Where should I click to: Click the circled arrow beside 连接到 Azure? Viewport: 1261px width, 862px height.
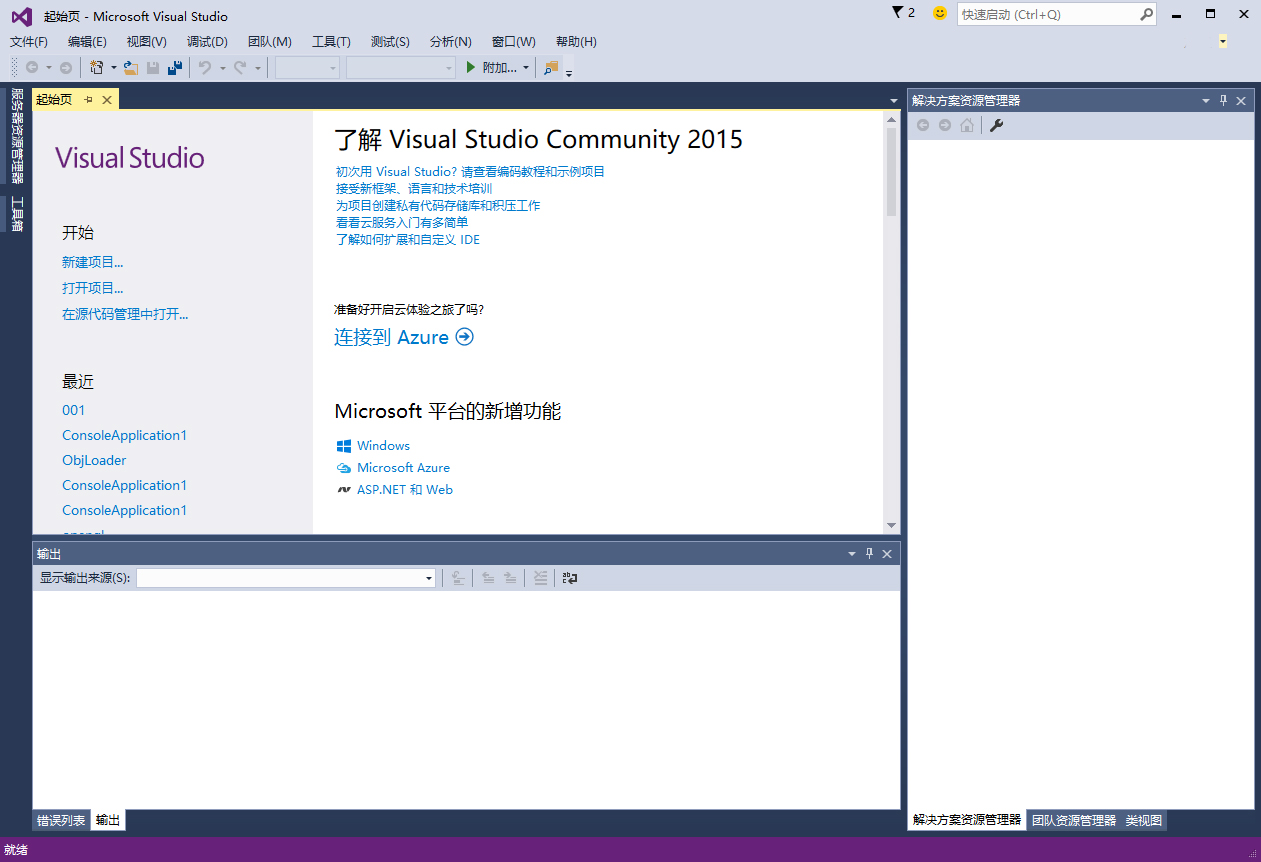(x=464, y=337)
